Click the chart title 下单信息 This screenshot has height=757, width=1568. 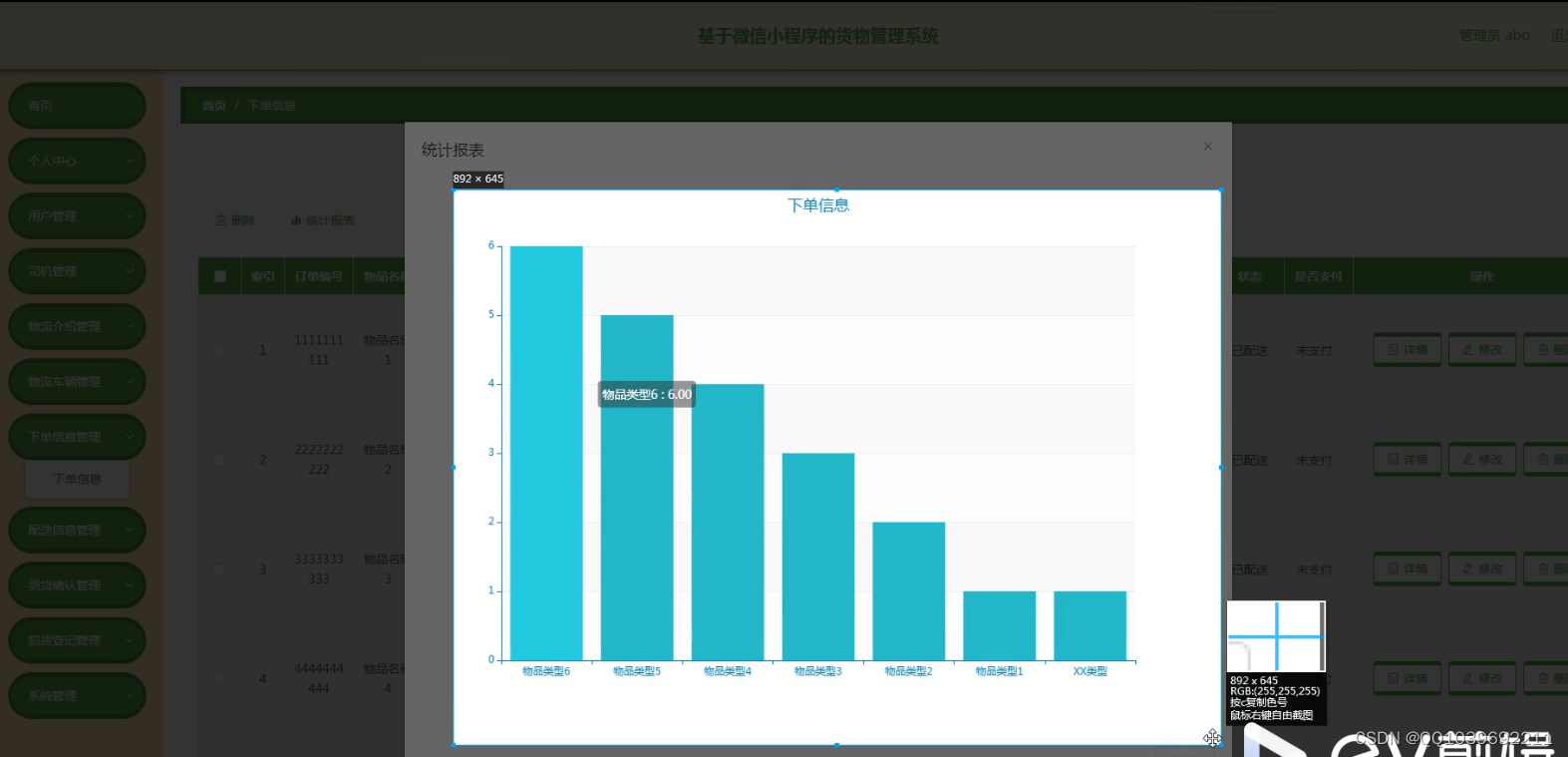click(x=818, y=205)
